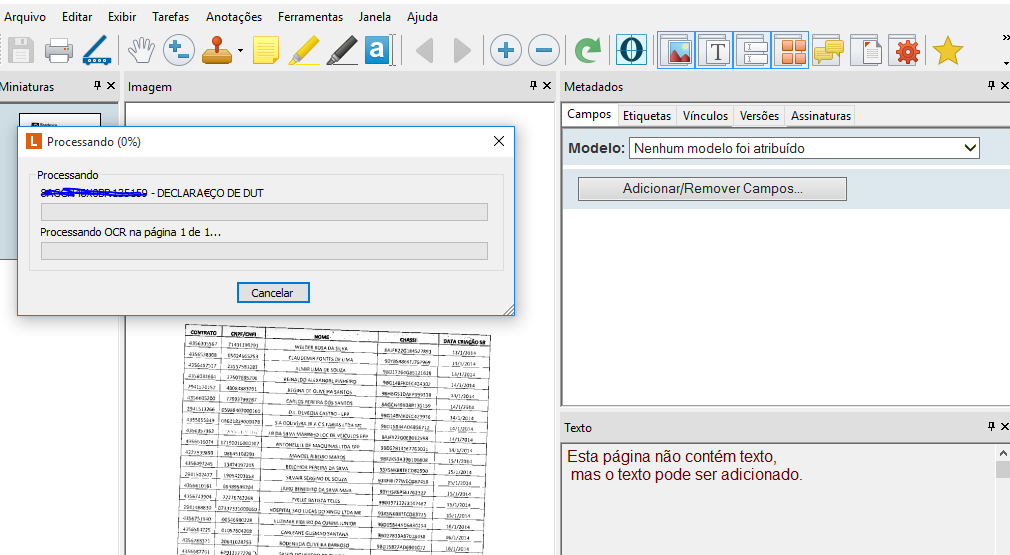Click the green rotate arrow icon

pyautogui.click(x=588, y=50)
